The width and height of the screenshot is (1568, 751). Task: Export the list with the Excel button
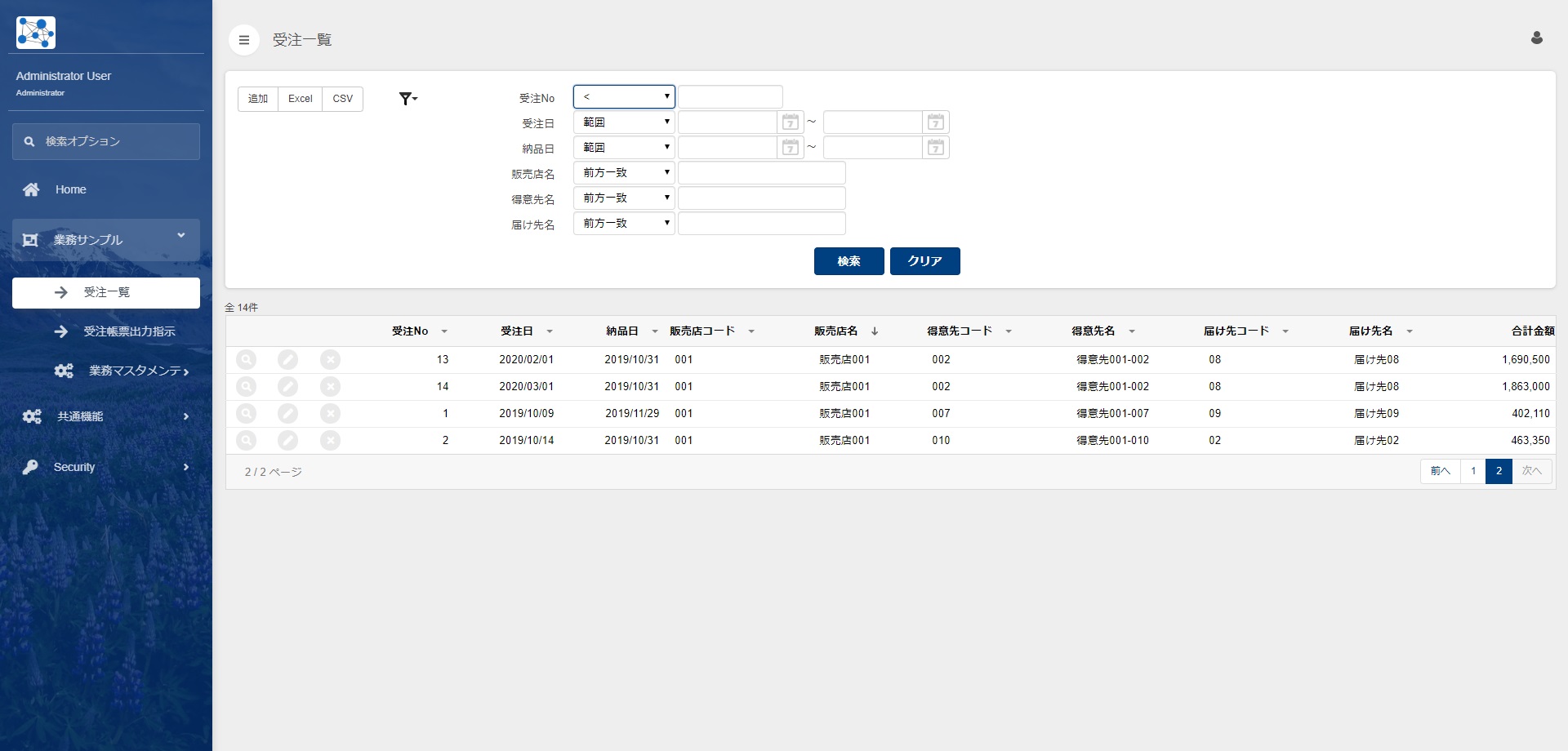[x=300, y=99]
